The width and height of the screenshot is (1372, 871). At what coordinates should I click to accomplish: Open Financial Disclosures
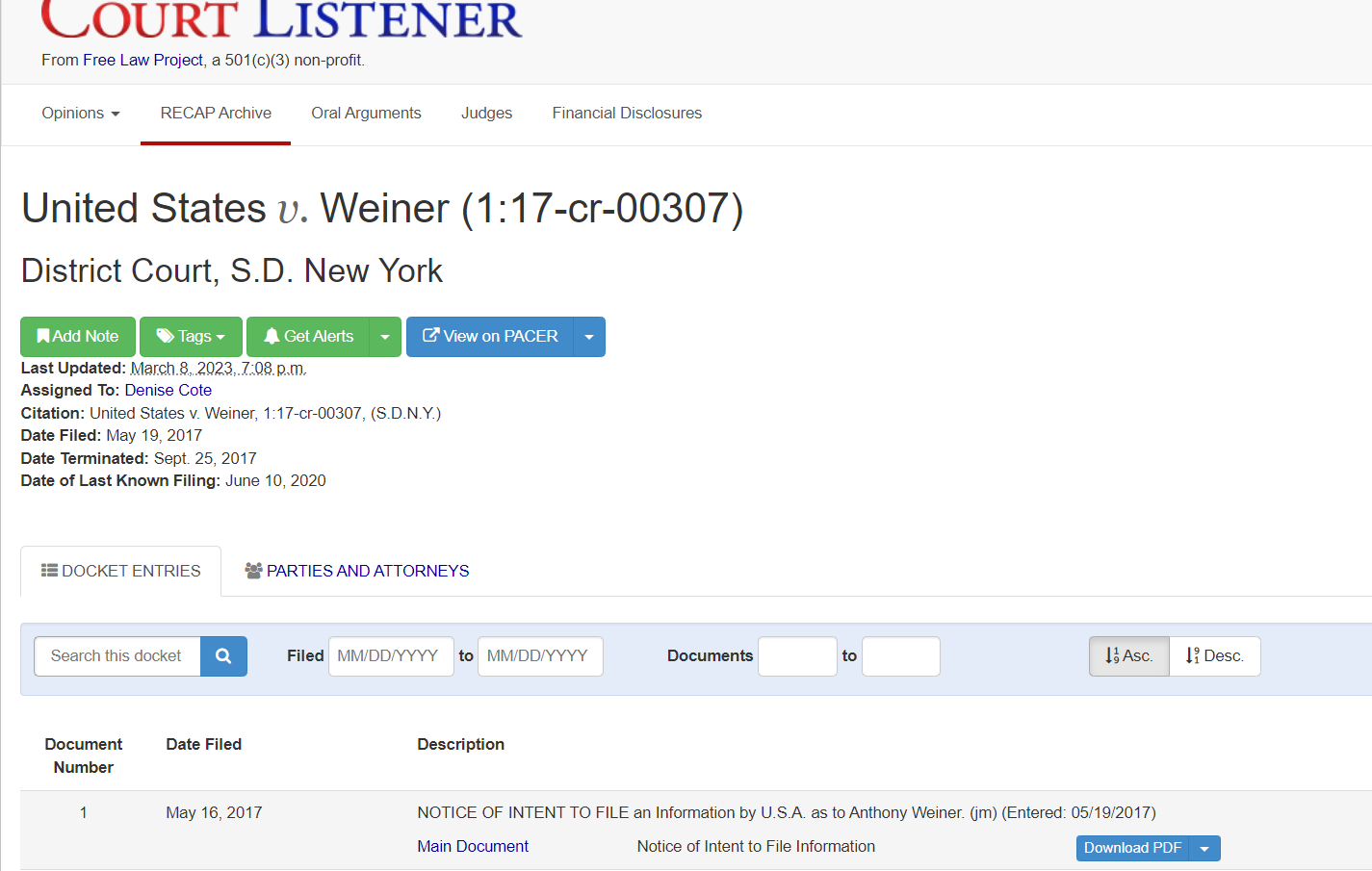627,114
